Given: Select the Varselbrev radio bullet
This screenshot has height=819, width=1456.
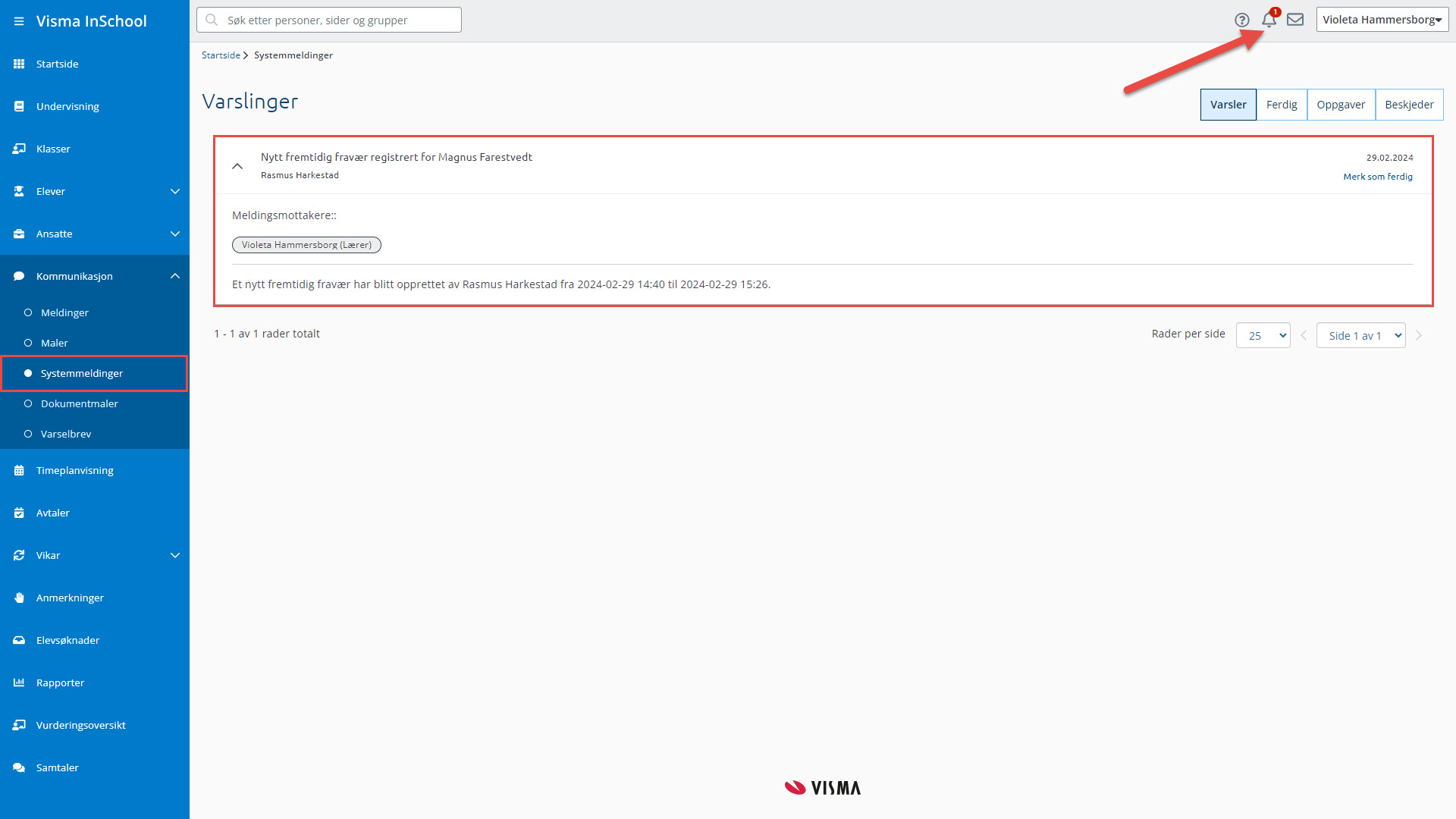Looking at the screenshot, I should tap(28, 434).
